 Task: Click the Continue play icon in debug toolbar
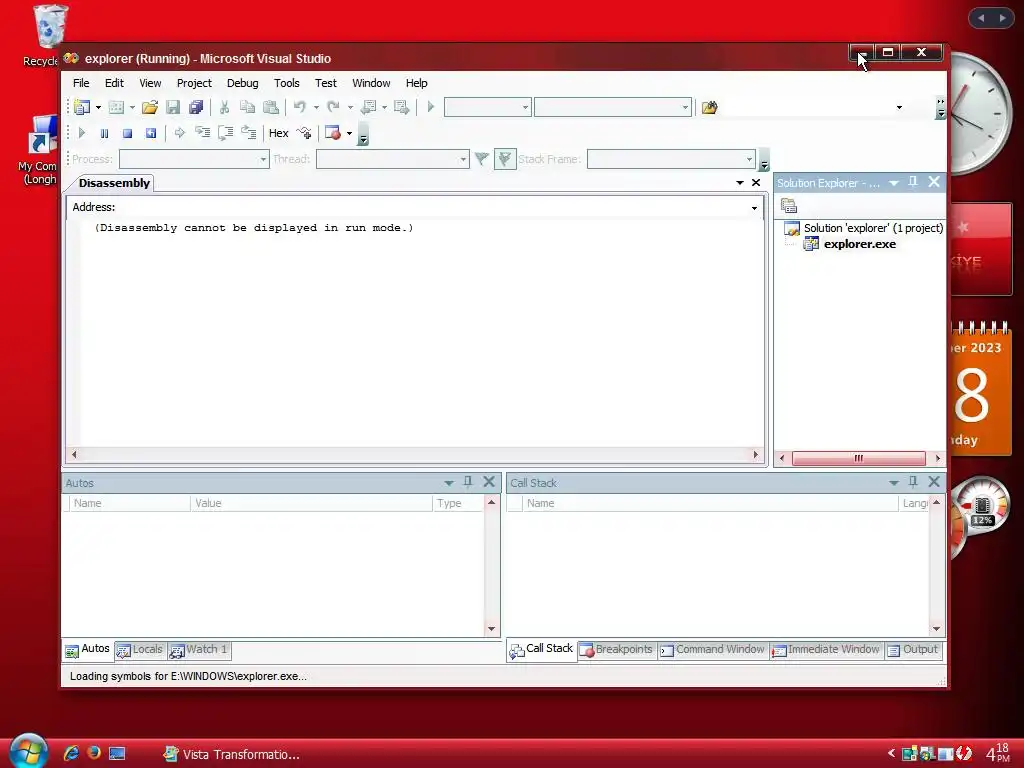coord(82,133)
